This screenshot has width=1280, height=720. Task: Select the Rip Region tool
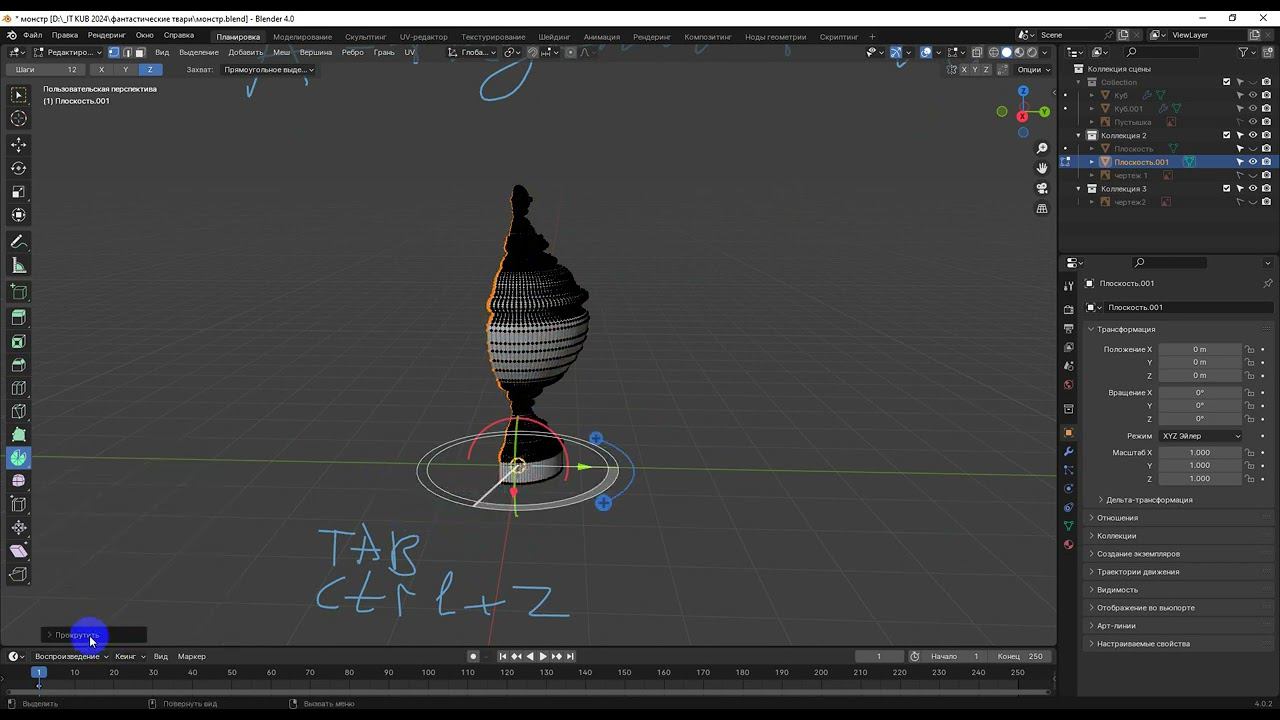tap(19, 574)
